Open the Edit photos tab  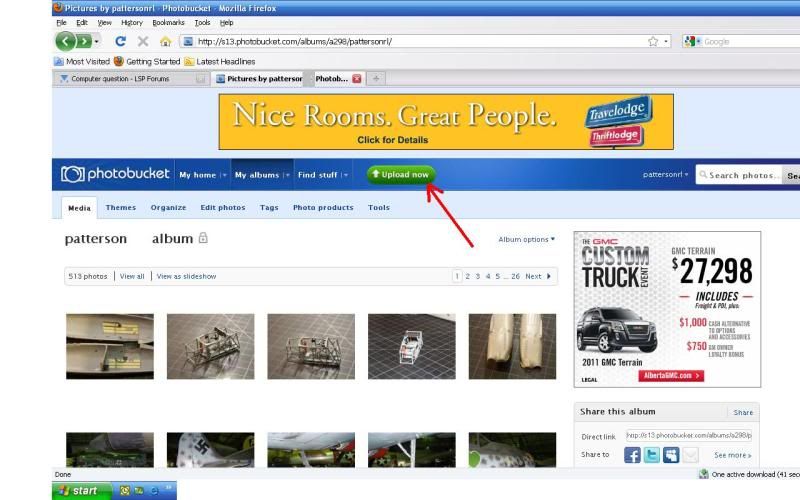coord(223,208)
